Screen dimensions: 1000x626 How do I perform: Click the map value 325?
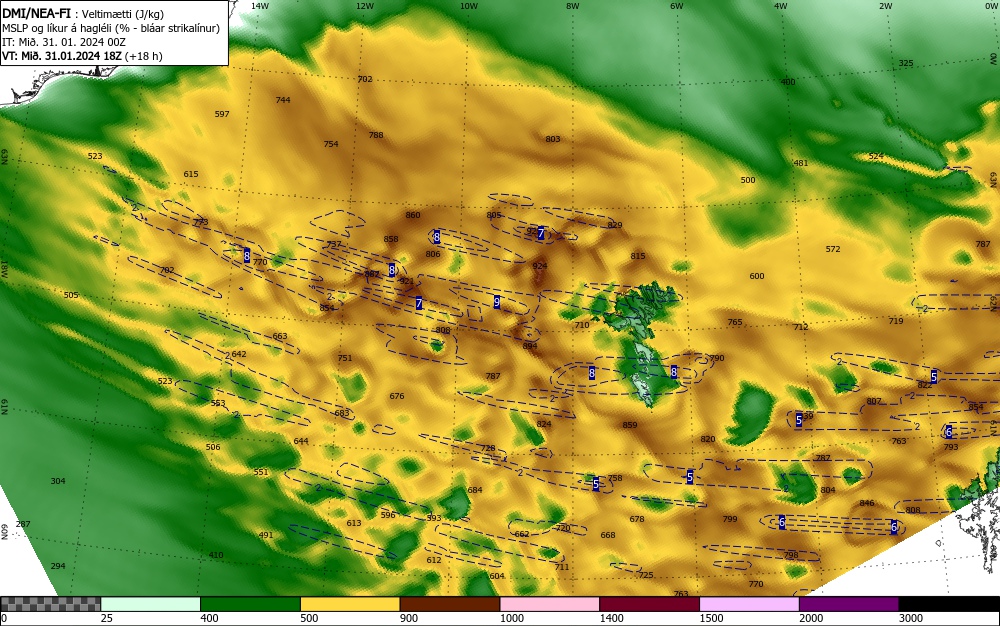click(x=906, y=63)
